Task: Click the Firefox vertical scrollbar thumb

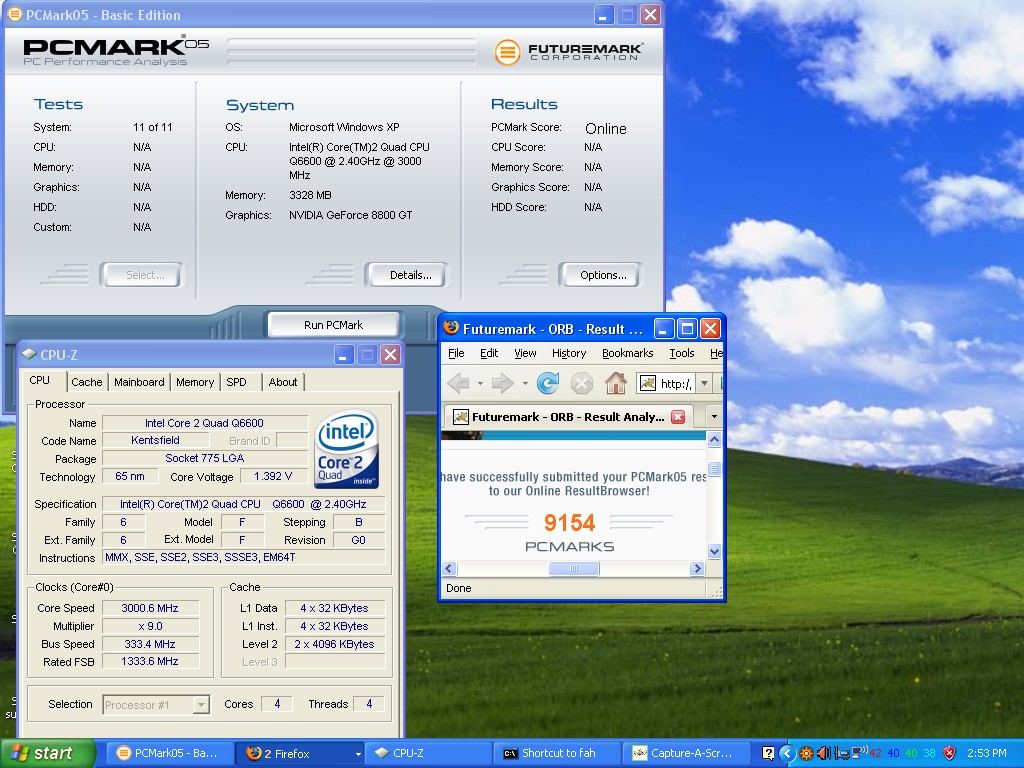Action: click(x=714, y=469)
